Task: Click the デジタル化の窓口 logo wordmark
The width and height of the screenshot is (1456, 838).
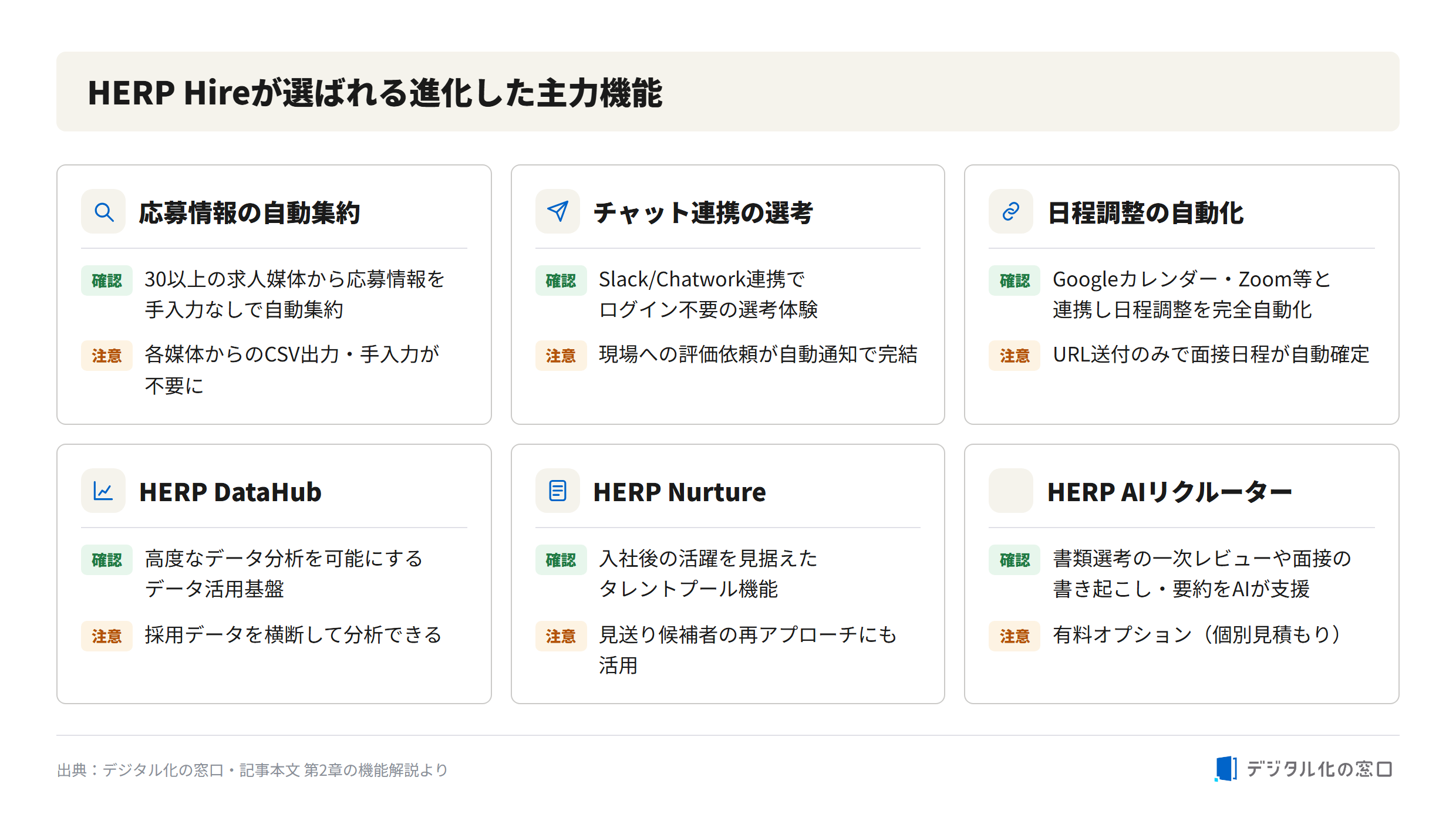Action: pos(1319,769)
